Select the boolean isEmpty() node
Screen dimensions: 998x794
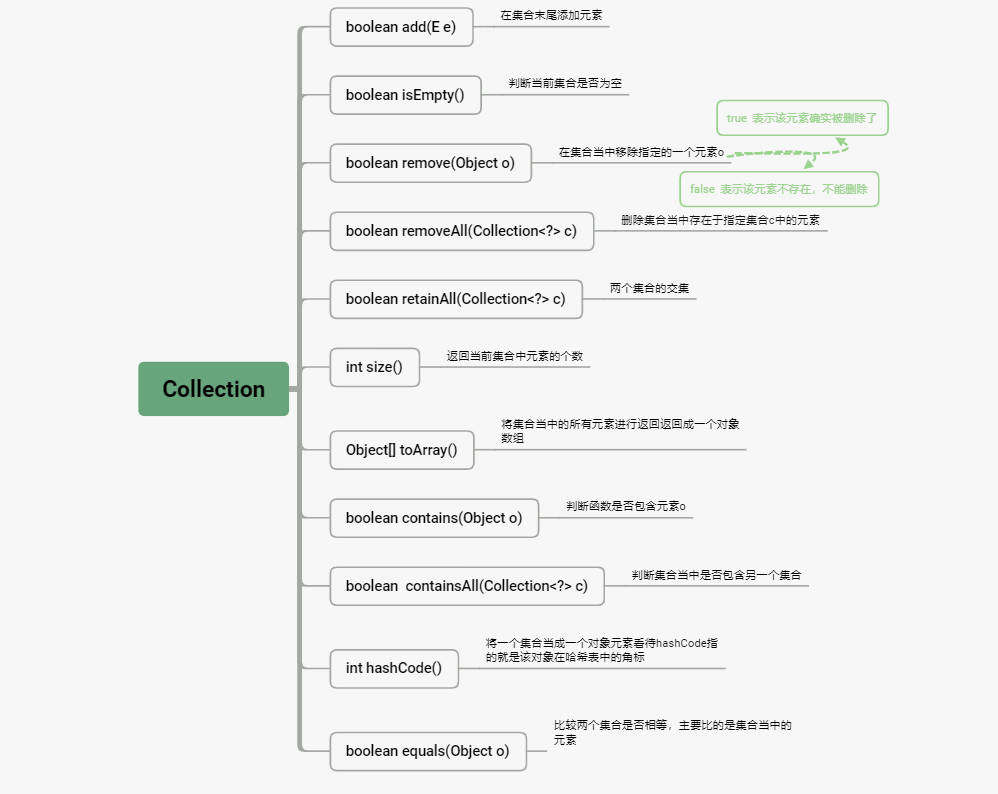click(405, 95)
